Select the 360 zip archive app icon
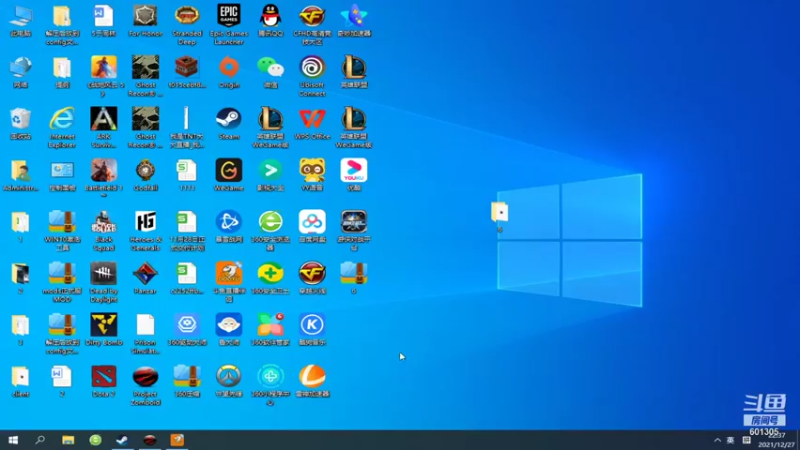Image resolution: width=800 pixels, height=450 pixels. (187, 382)
